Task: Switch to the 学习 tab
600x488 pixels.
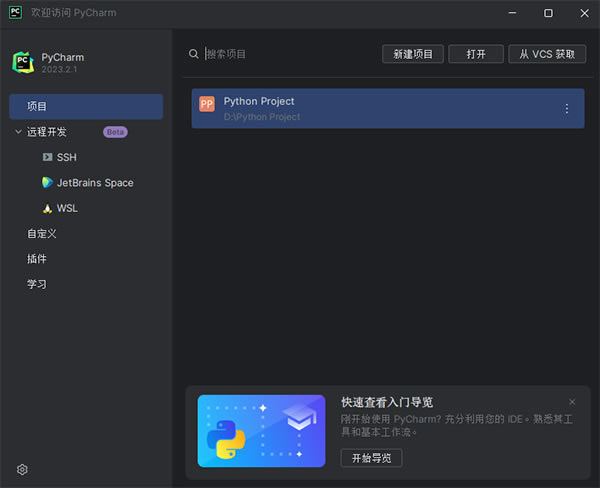Action: (37, 284)
